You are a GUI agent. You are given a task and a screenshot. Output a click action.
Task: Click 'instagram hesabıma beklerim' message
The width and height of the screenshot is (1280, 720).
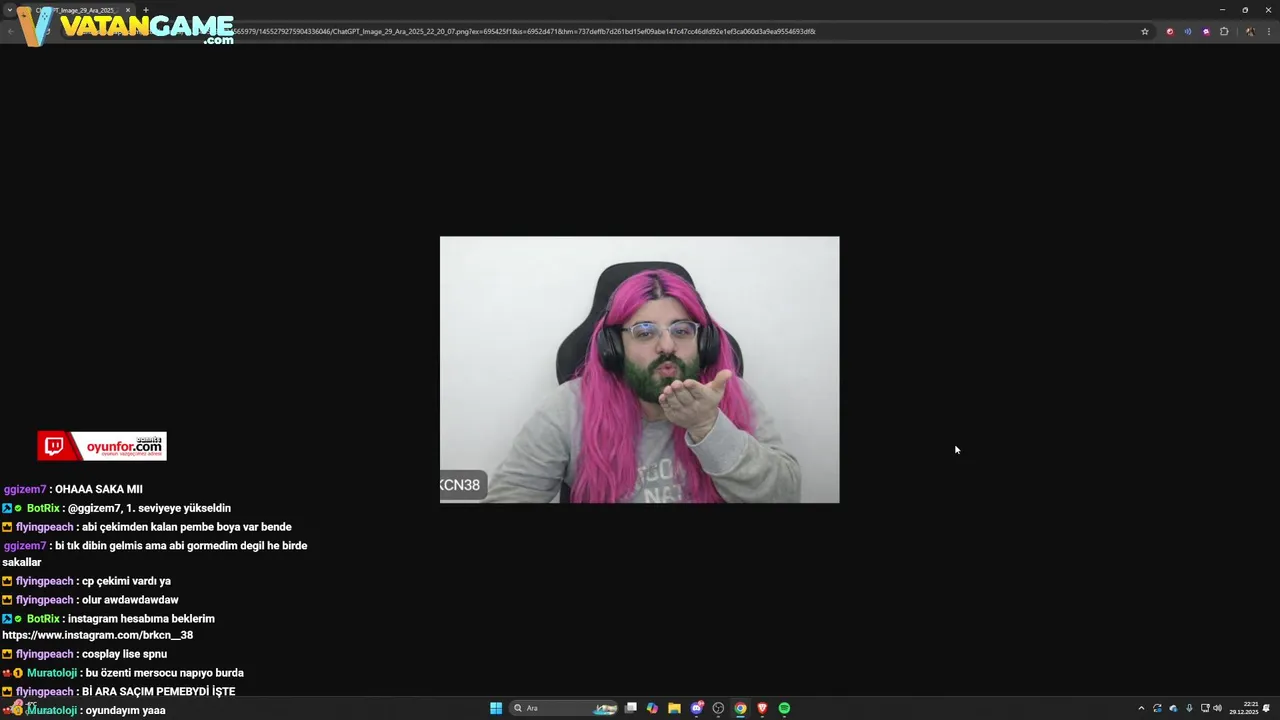[x=141, y=619]
